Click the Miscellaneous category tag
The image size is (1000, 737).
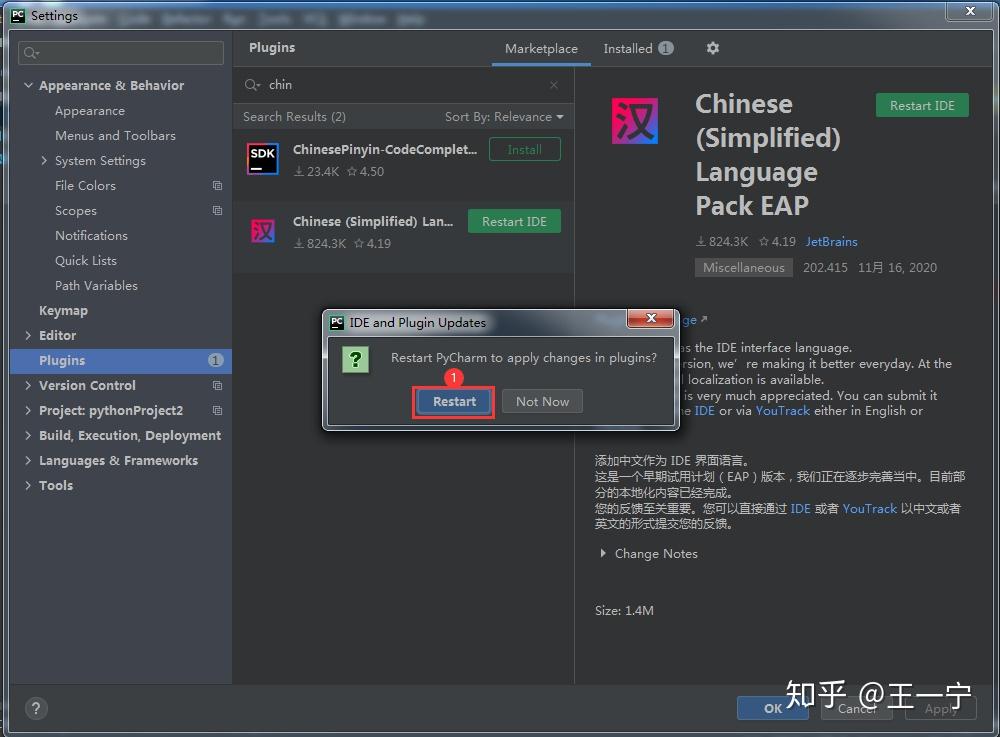(x=744, y=268)
